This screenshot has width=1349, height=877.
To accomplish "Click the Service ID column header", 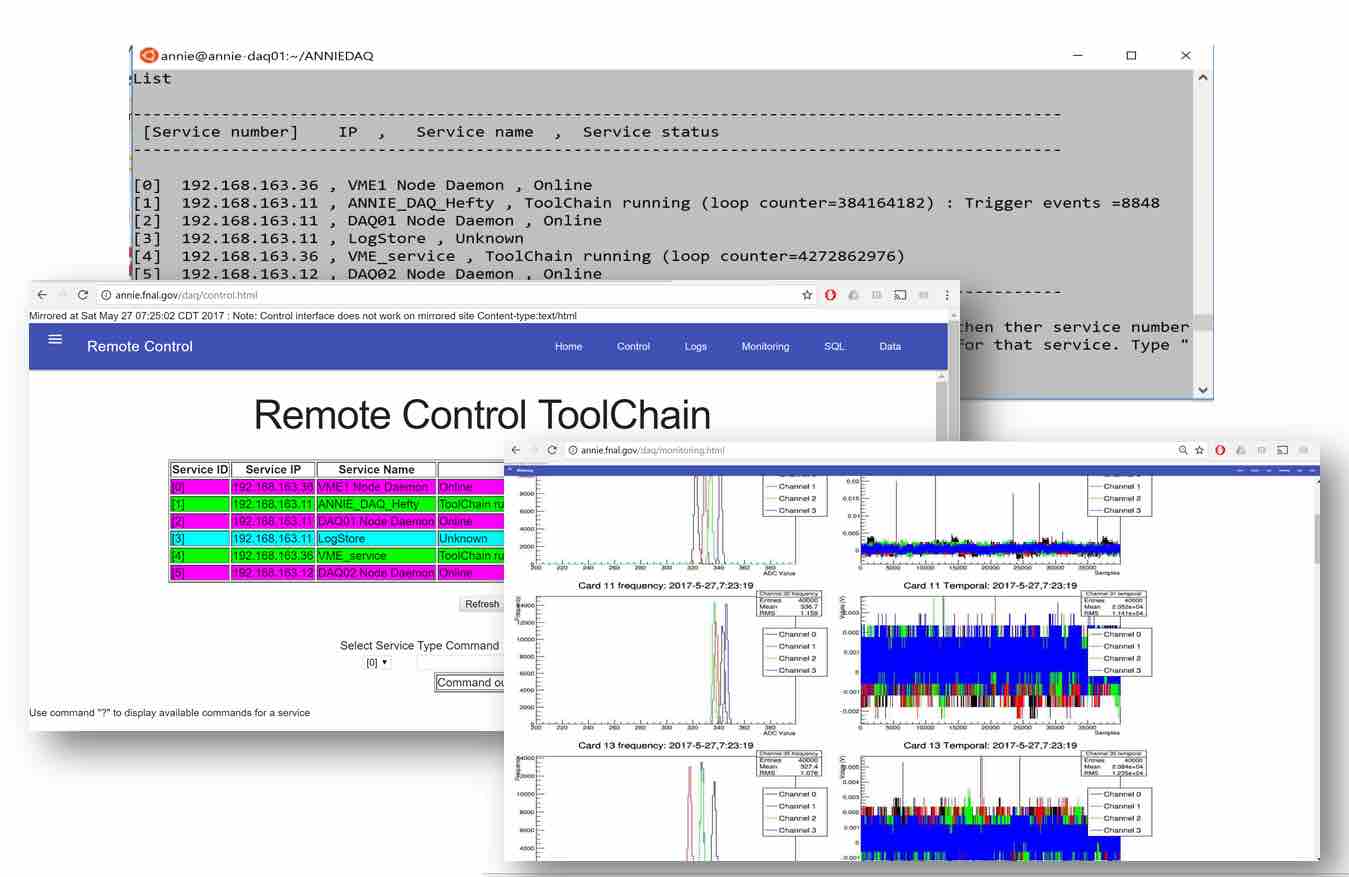I will tap(200, 470).
